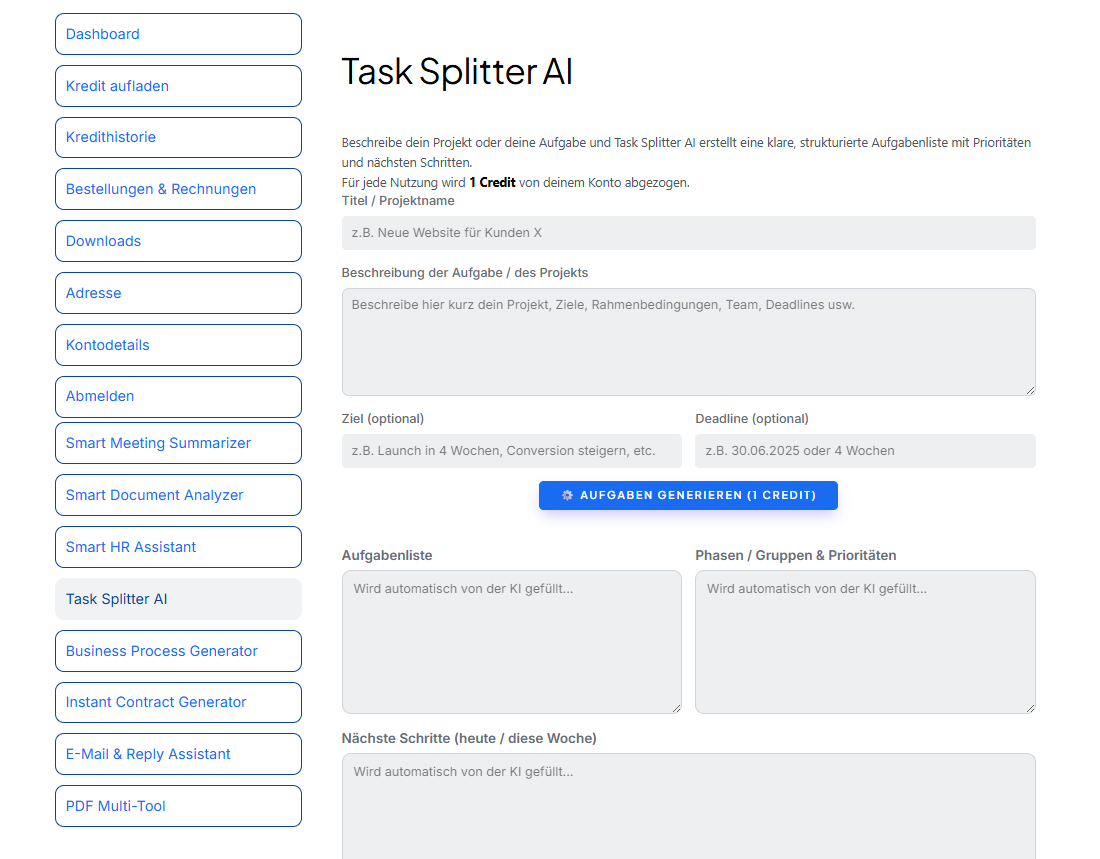This screenshot has width=1100, height=859.
Task: Open Instant Contract Generator
Action: click(178, 702)
